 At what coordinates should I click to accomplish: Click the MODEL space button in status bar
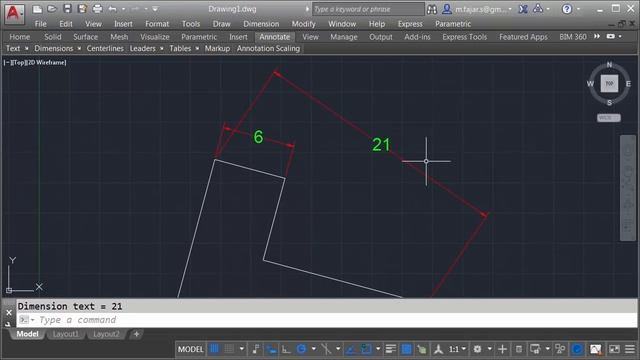(x=191, y=349)
